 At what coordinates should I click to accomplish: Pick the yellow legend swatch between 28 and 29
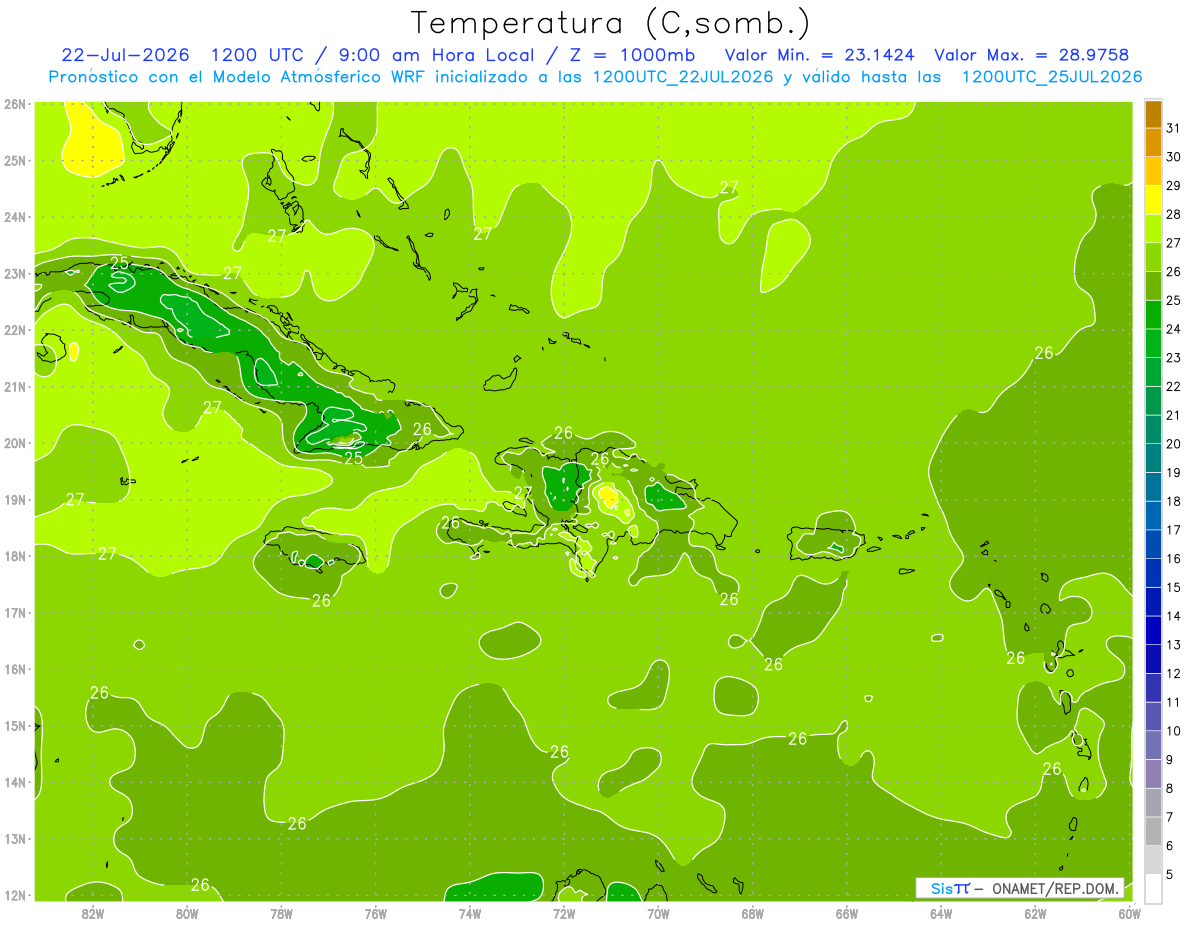[x=1153, y=200]
